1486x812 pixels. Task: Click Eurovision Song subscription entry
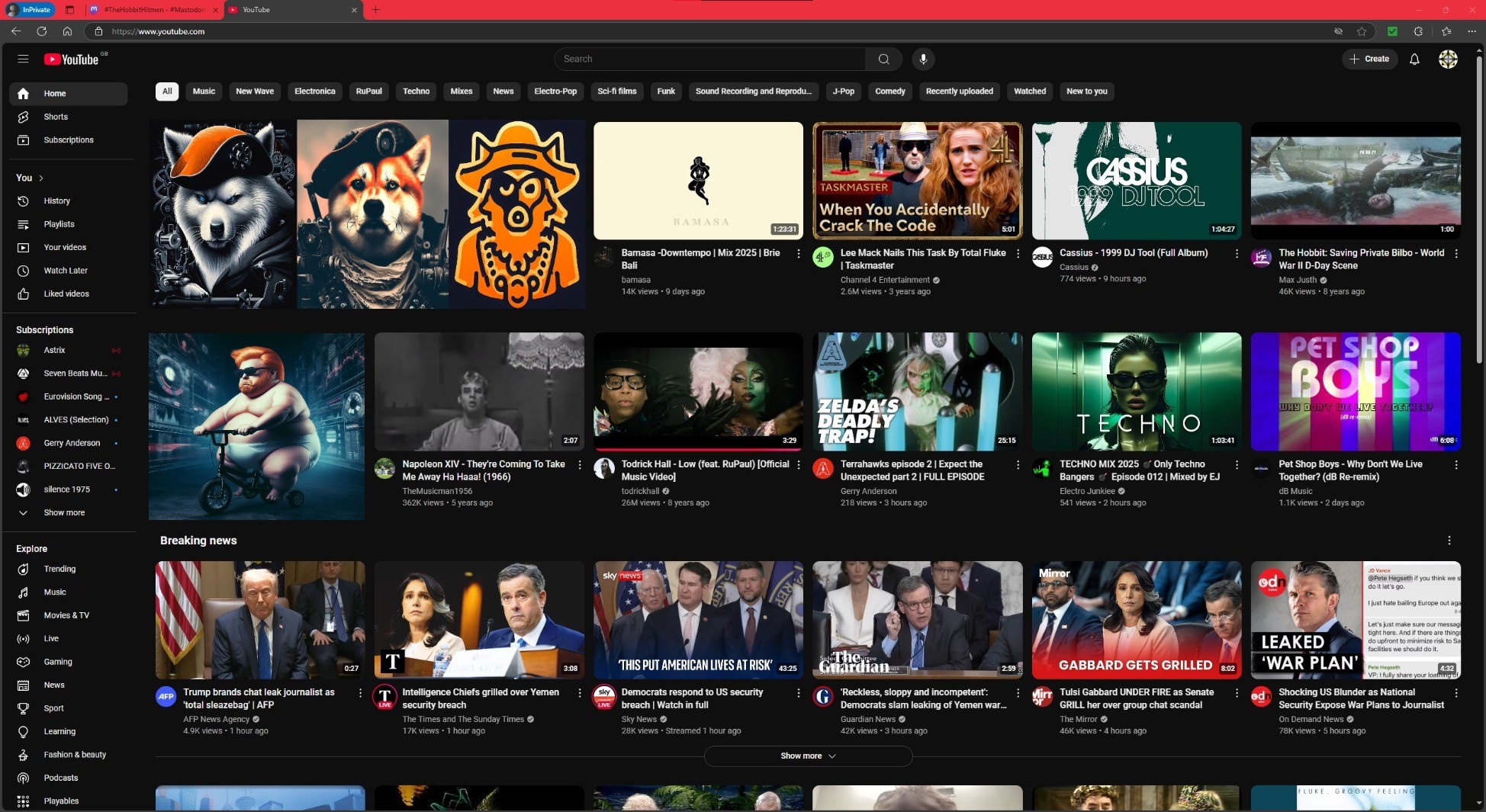tap(68, 396)
